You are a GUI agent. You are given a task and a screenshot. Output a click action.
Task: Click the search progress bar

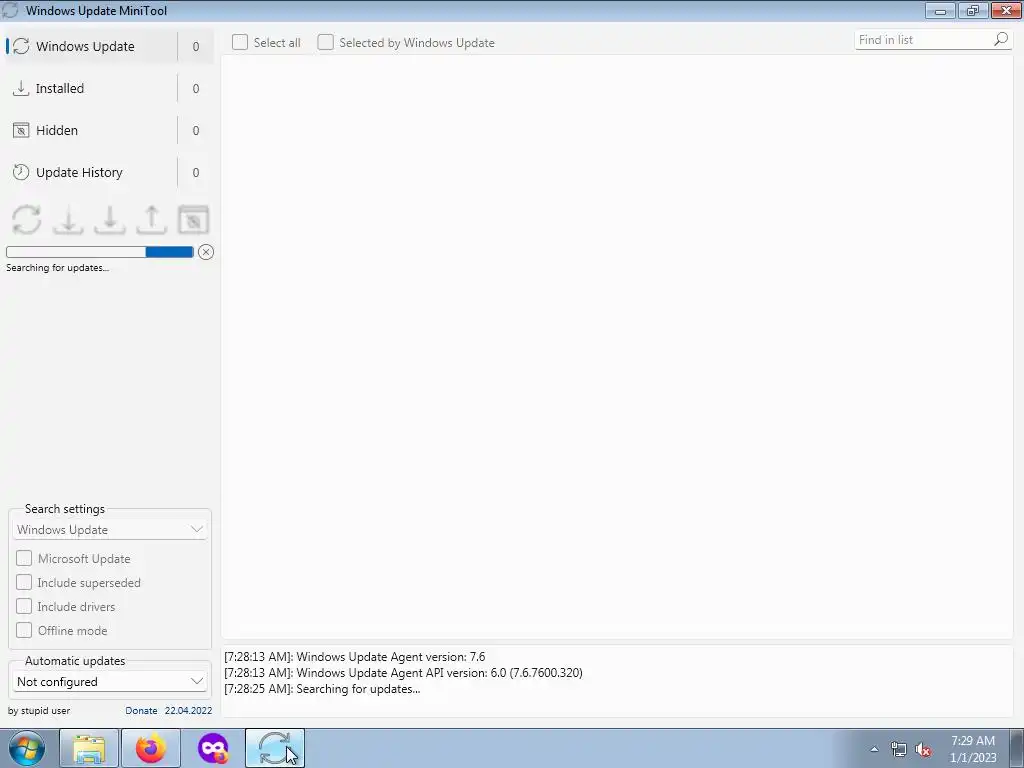tap(100, 252)
